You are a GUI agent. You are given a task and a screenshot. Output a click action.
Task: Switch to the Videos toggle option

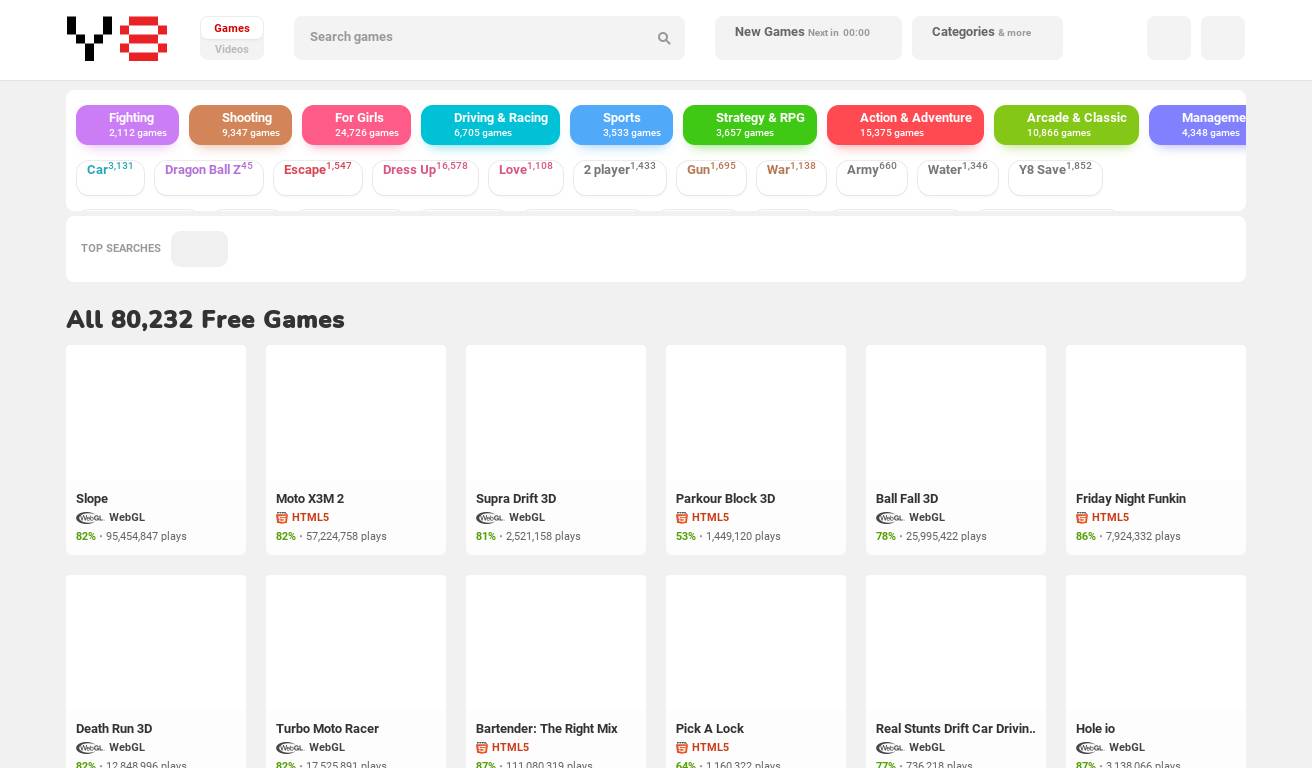click(x=232, y=49)
